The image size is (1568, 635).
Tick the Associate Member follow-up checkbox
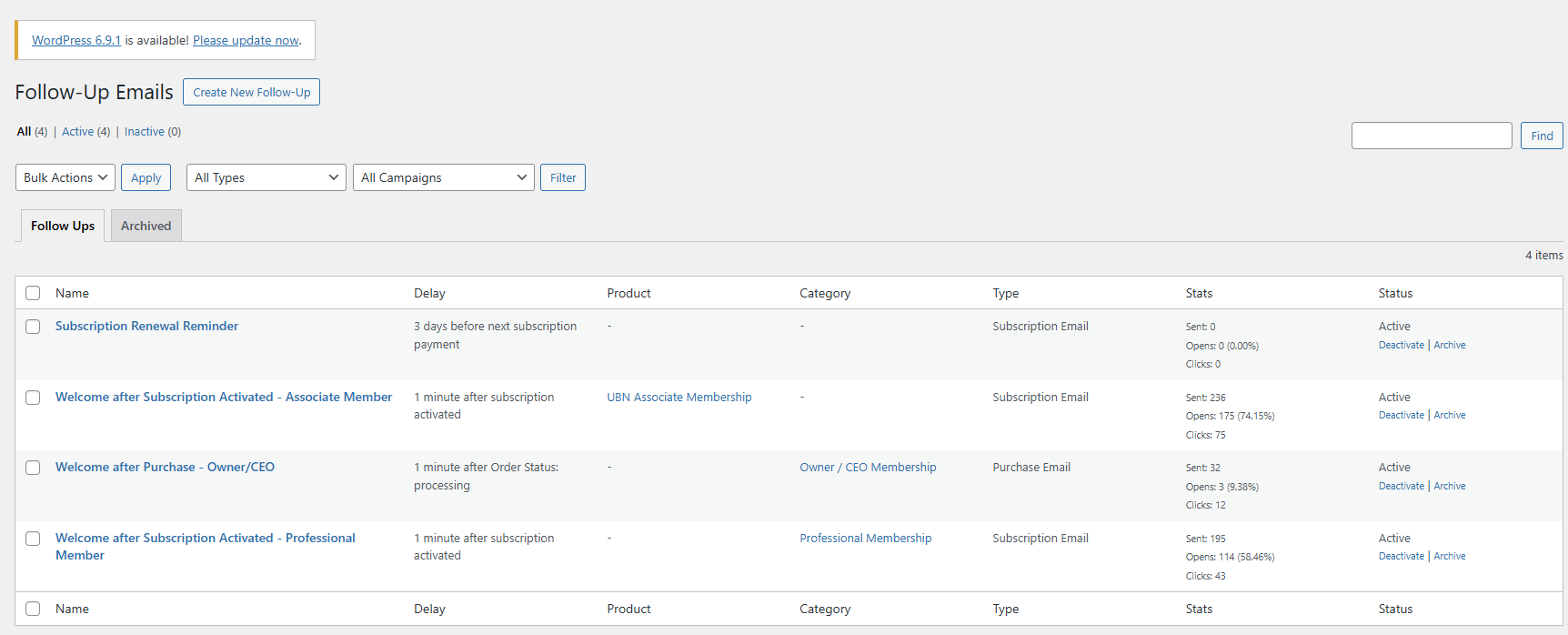click(33, 398)
